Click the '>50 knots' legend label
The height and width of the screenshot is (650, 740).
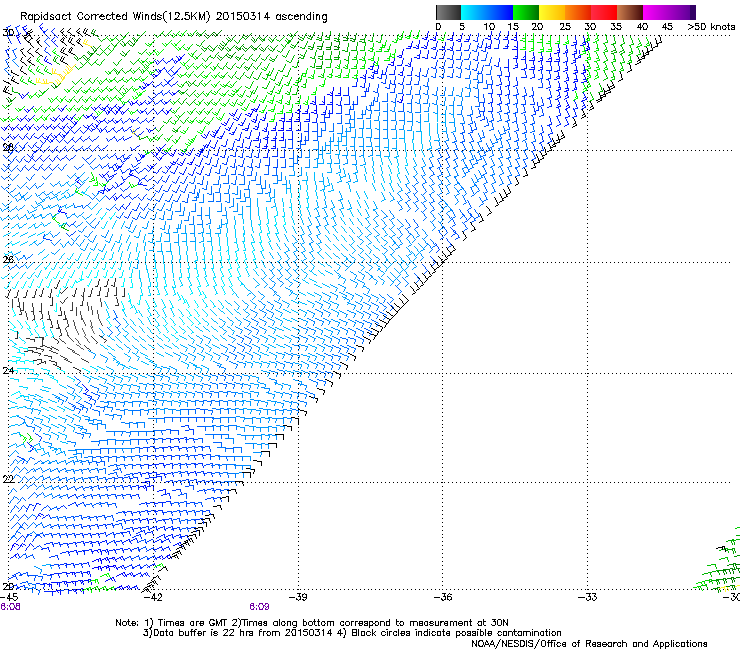point(711,27)
